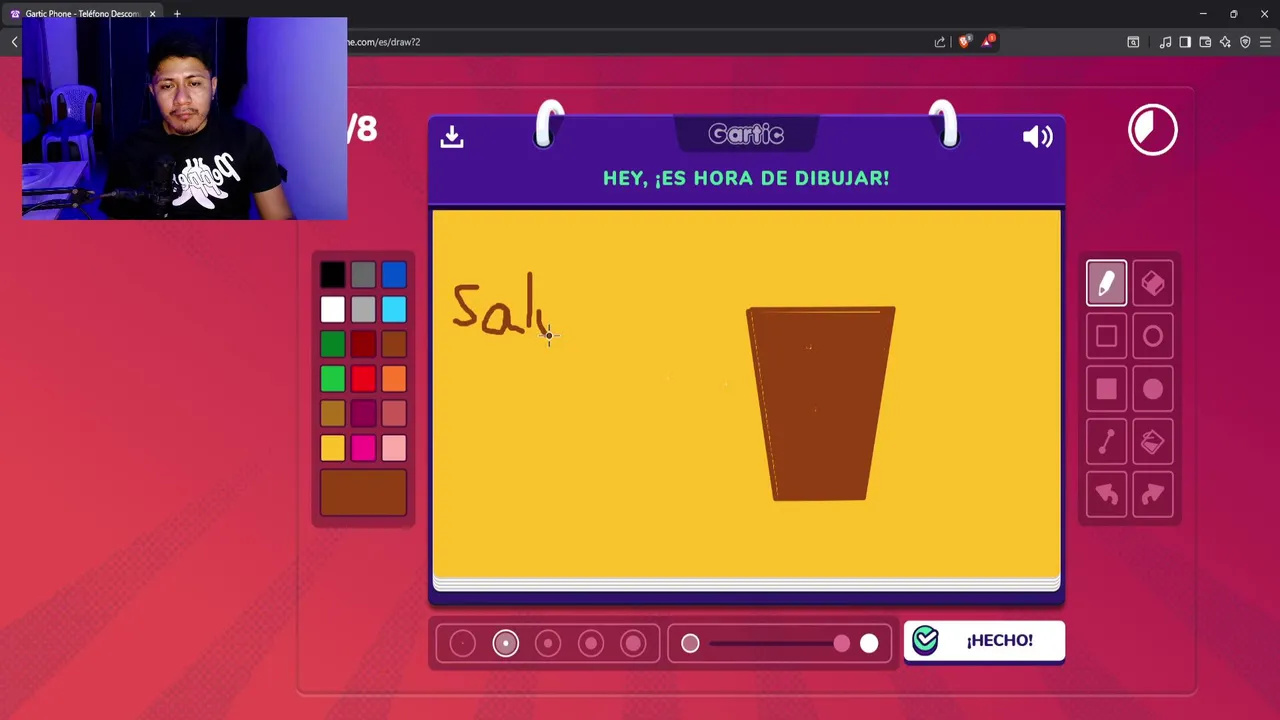Pick the yellow color swatch
The width and height of the screenshot is (1280, 720).
point(333,448)
